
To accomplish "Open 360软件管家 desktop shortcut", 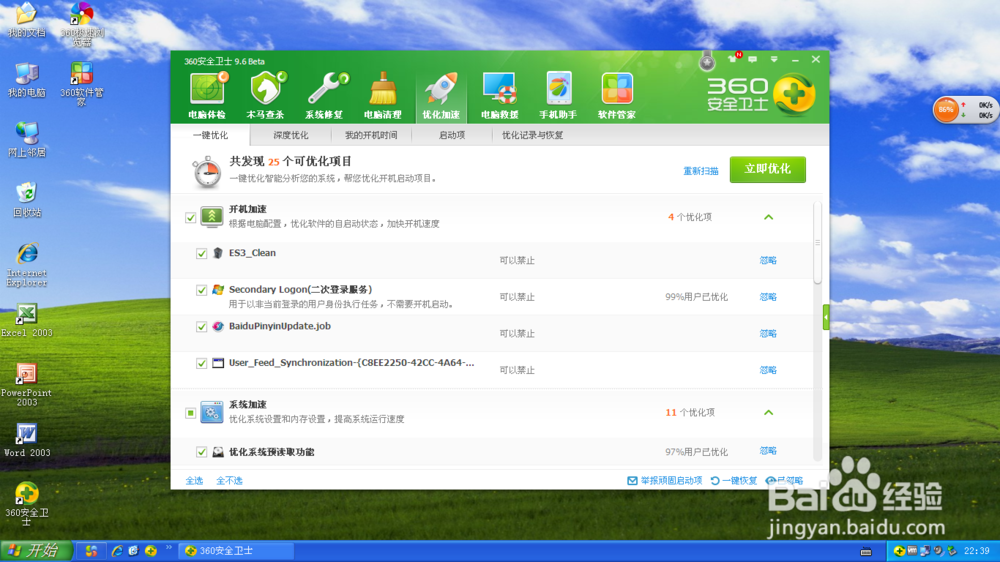I will [82, 84].
